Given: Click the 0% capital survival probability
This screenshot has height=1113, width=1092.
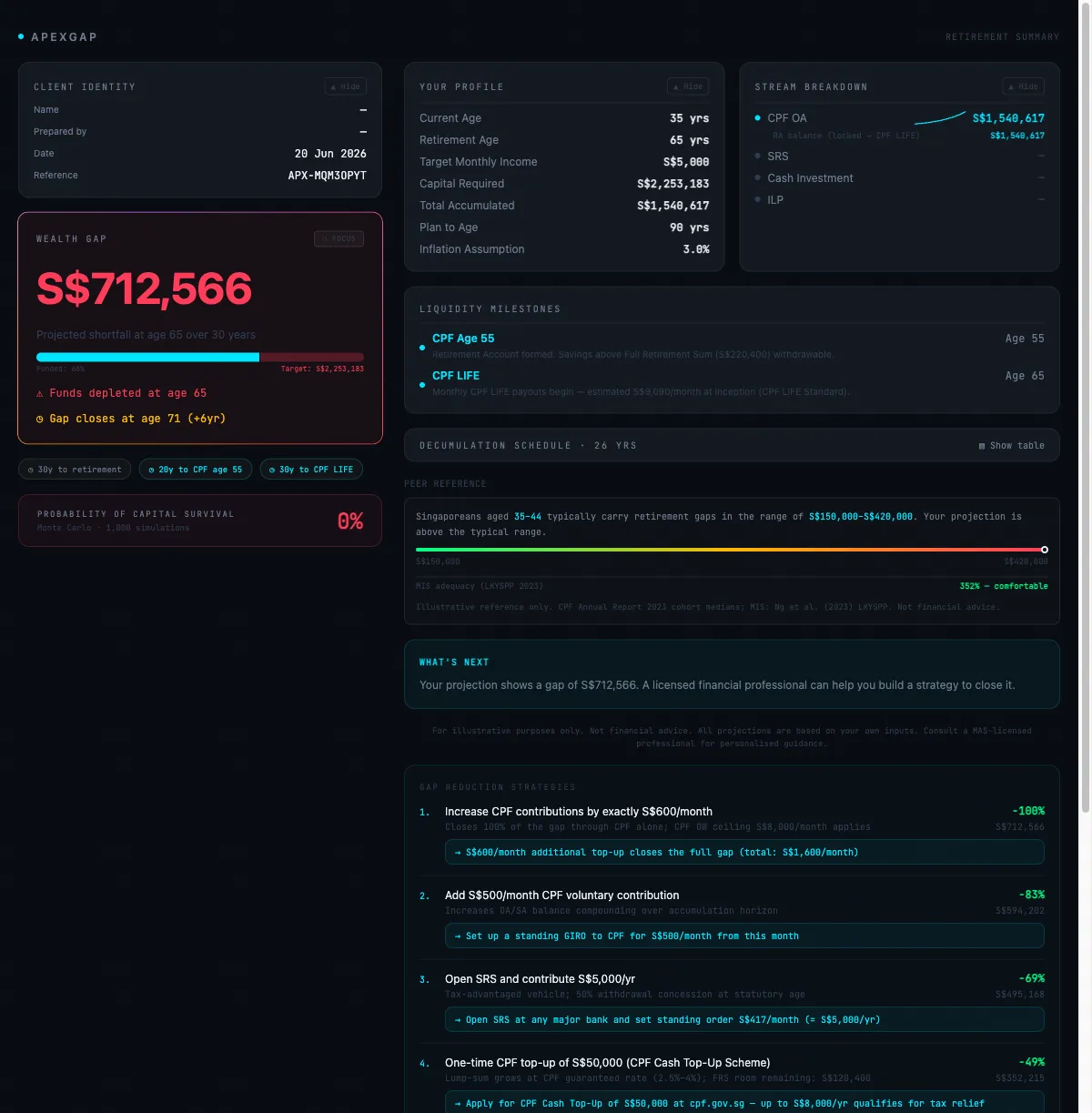Looking at the screenshot, I should click(x=350, y=521).
